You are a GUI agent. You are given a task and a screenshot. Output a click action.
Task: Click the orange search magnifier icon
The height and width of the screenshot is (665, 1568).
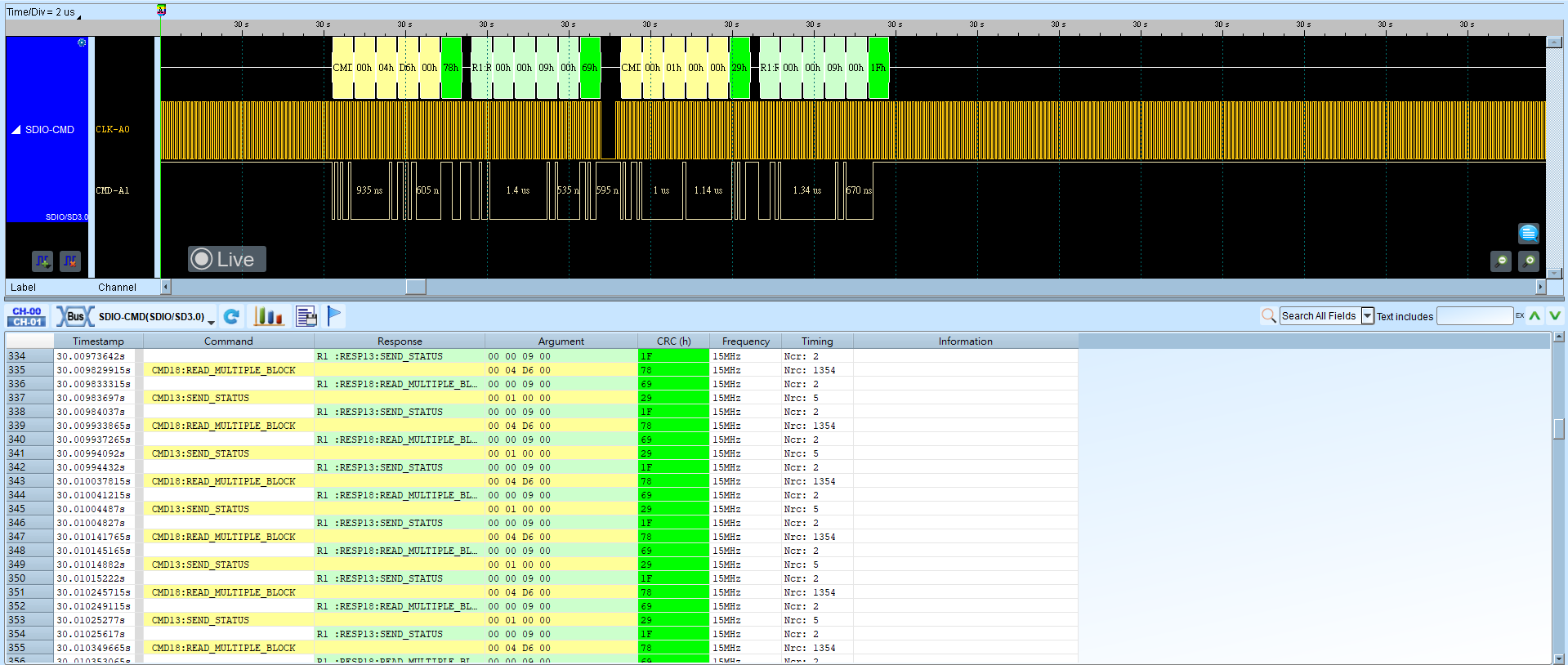pos(1268,315)
